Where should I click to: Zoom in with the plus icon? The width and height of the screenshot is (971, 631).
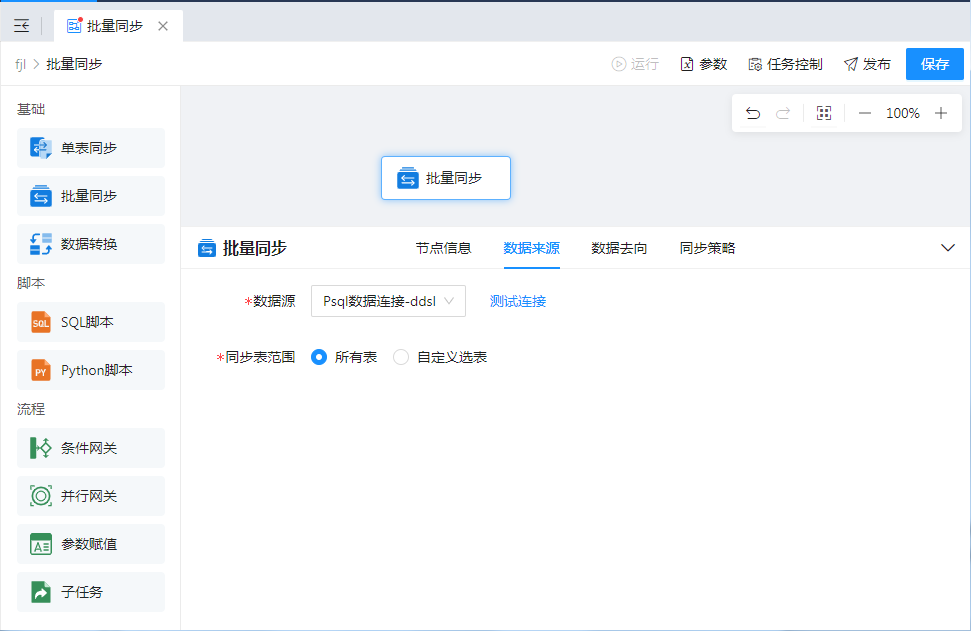[x=940, y=114]
